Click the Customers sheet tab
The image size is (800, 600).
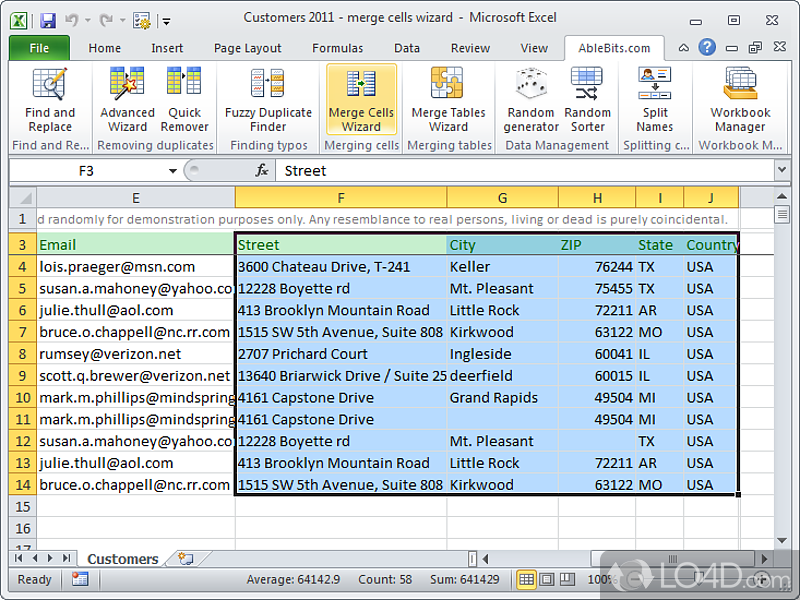pyautogui.click(x=122, y=559)
